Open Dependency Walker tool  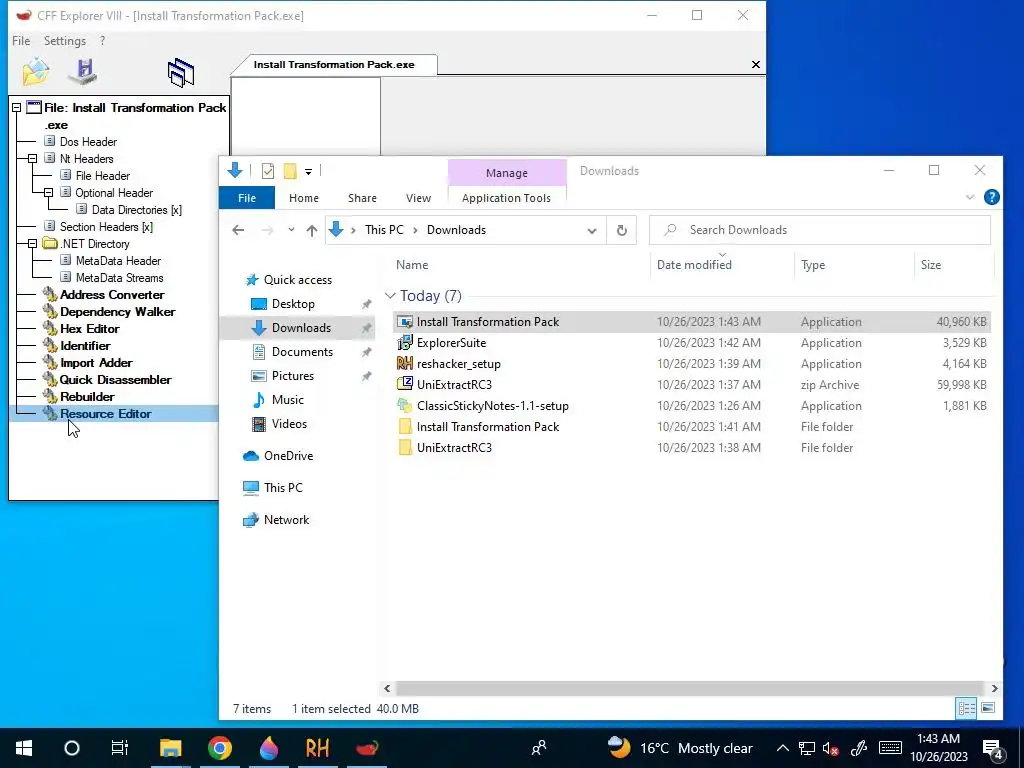118,312
